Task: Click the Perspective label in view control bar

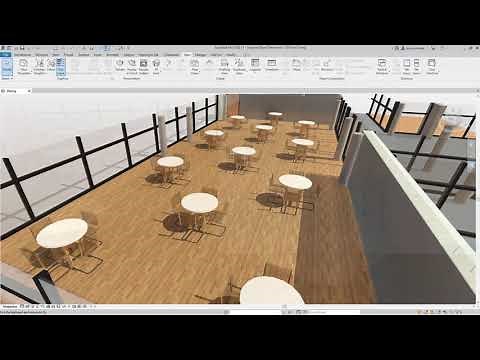Action: [x=9, y=306]
